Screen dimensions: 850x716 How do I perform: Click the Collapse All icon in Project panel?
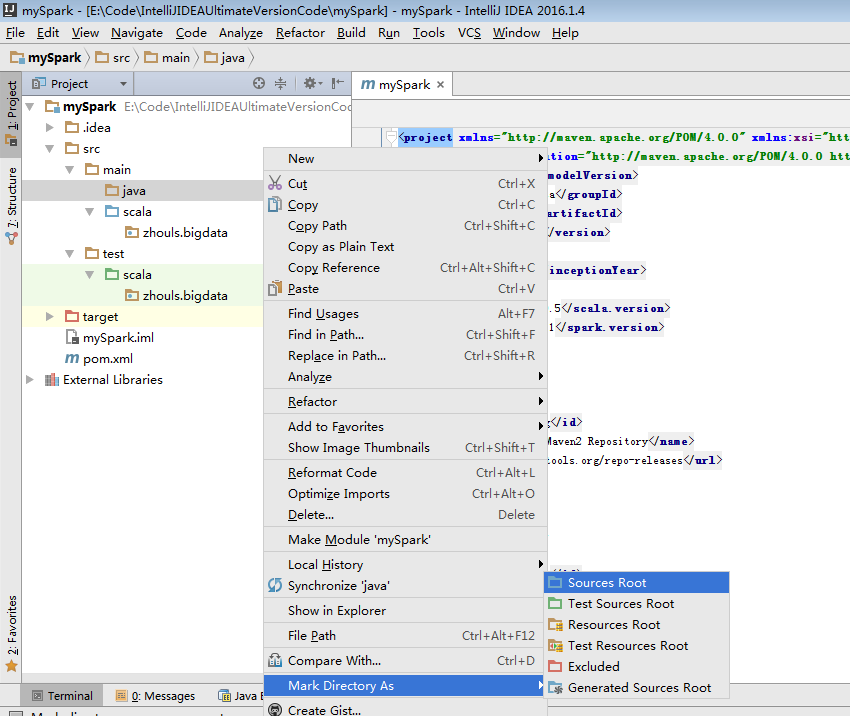[x=280, y=83]
